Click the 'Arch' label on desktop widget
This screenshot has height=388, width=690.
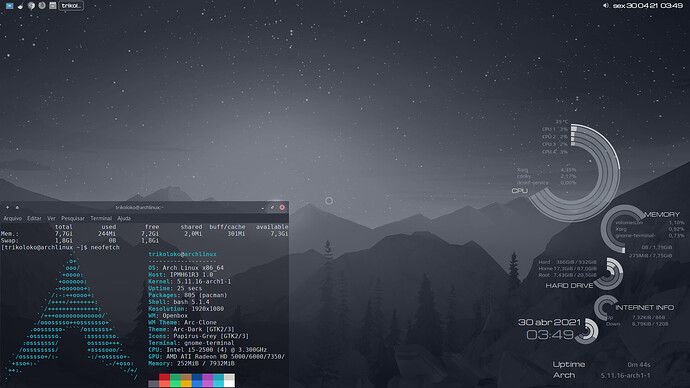point(564,375)
